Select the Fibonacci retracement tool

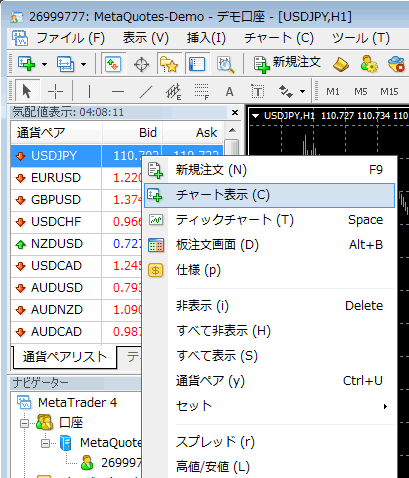(x=202, y=92)
